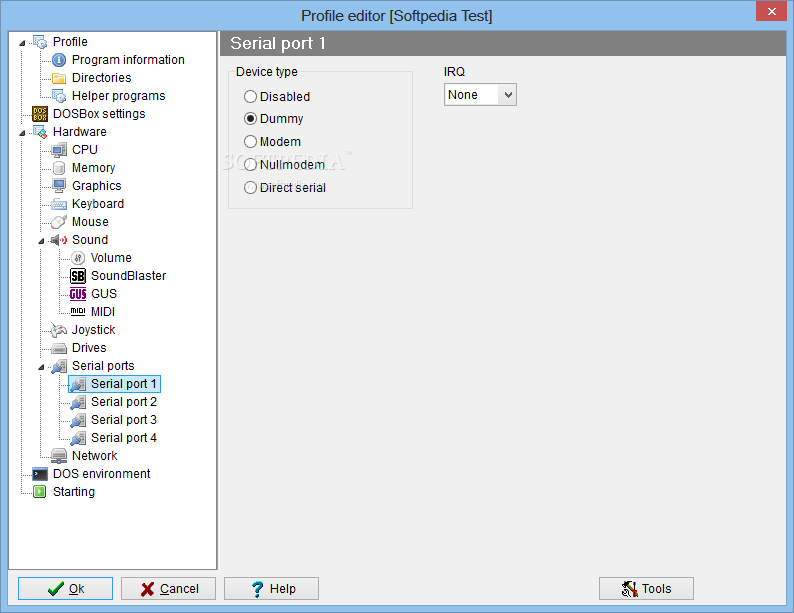This screenshot has width=794, height=613.
Task: Click the CPU computer icon
Action: (59, 150)
